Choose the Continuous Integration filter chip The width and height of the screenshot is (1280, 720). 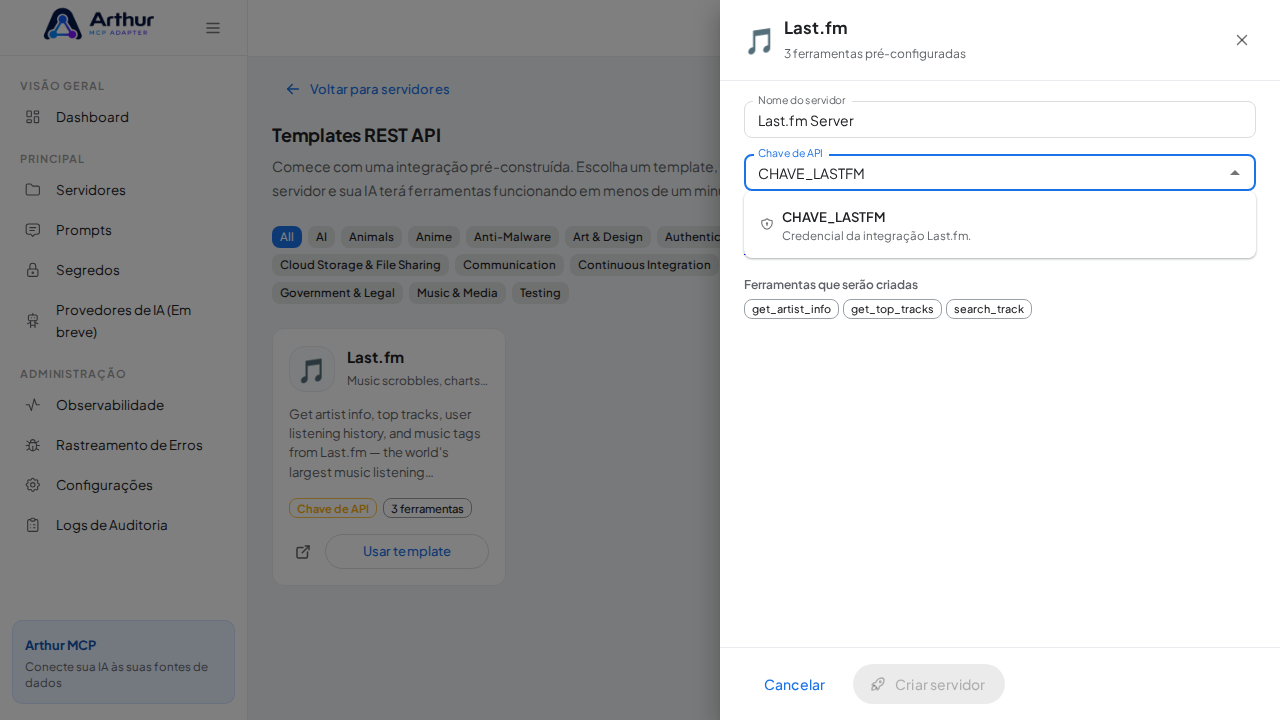[645, 265]
